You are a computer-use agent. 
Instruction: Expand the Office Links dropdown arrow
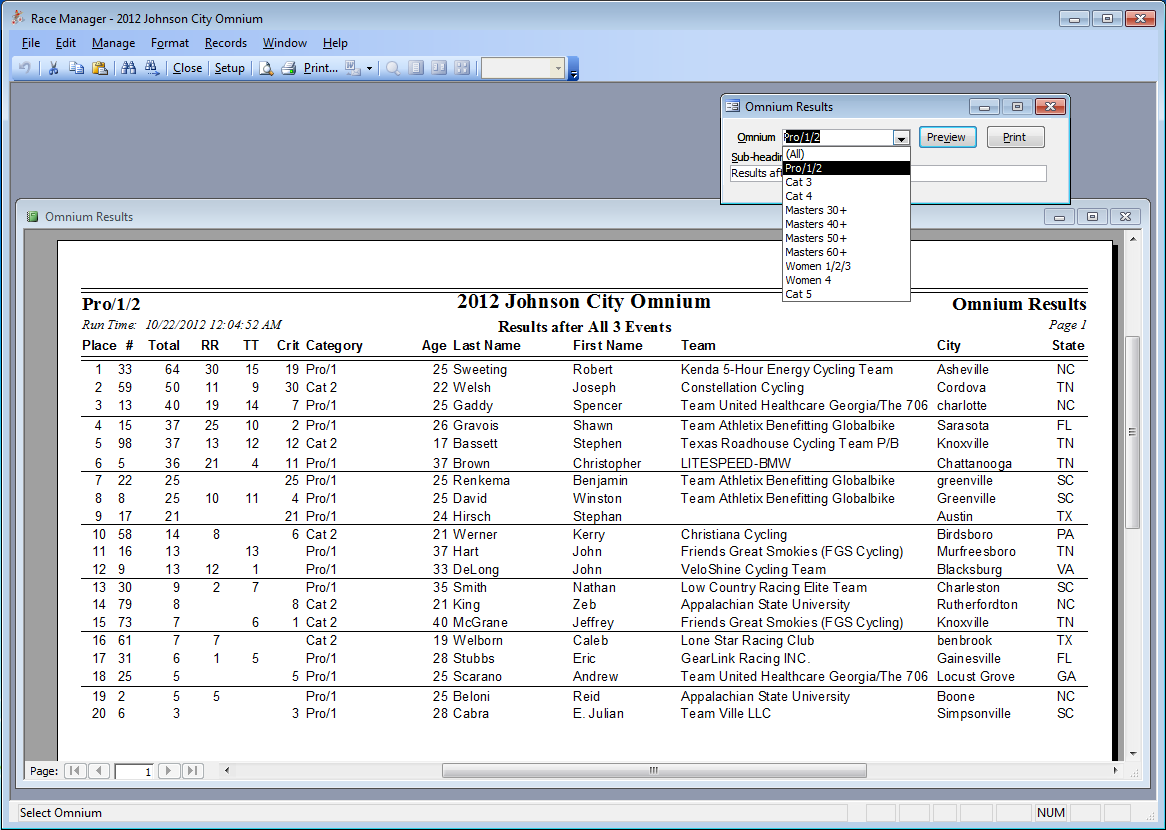pos(369,68)
